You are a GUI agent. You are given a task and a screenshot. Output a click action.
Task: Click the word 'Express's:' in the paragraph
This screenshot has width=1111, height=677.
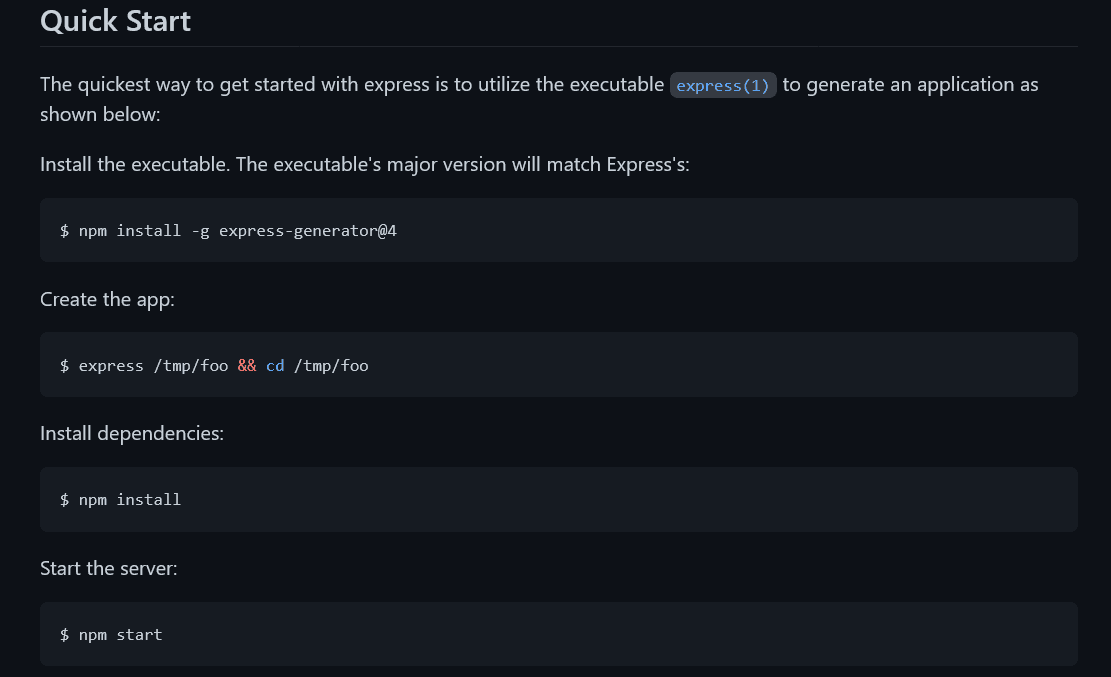point(648,164)
